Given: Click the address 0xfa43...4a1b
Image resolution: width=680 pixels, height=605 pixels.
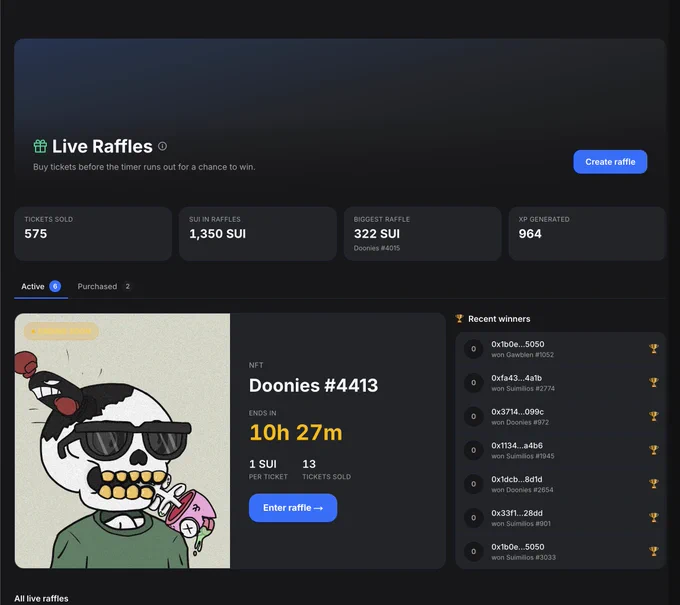Looking at the screenshot, I should click(517, 378).
